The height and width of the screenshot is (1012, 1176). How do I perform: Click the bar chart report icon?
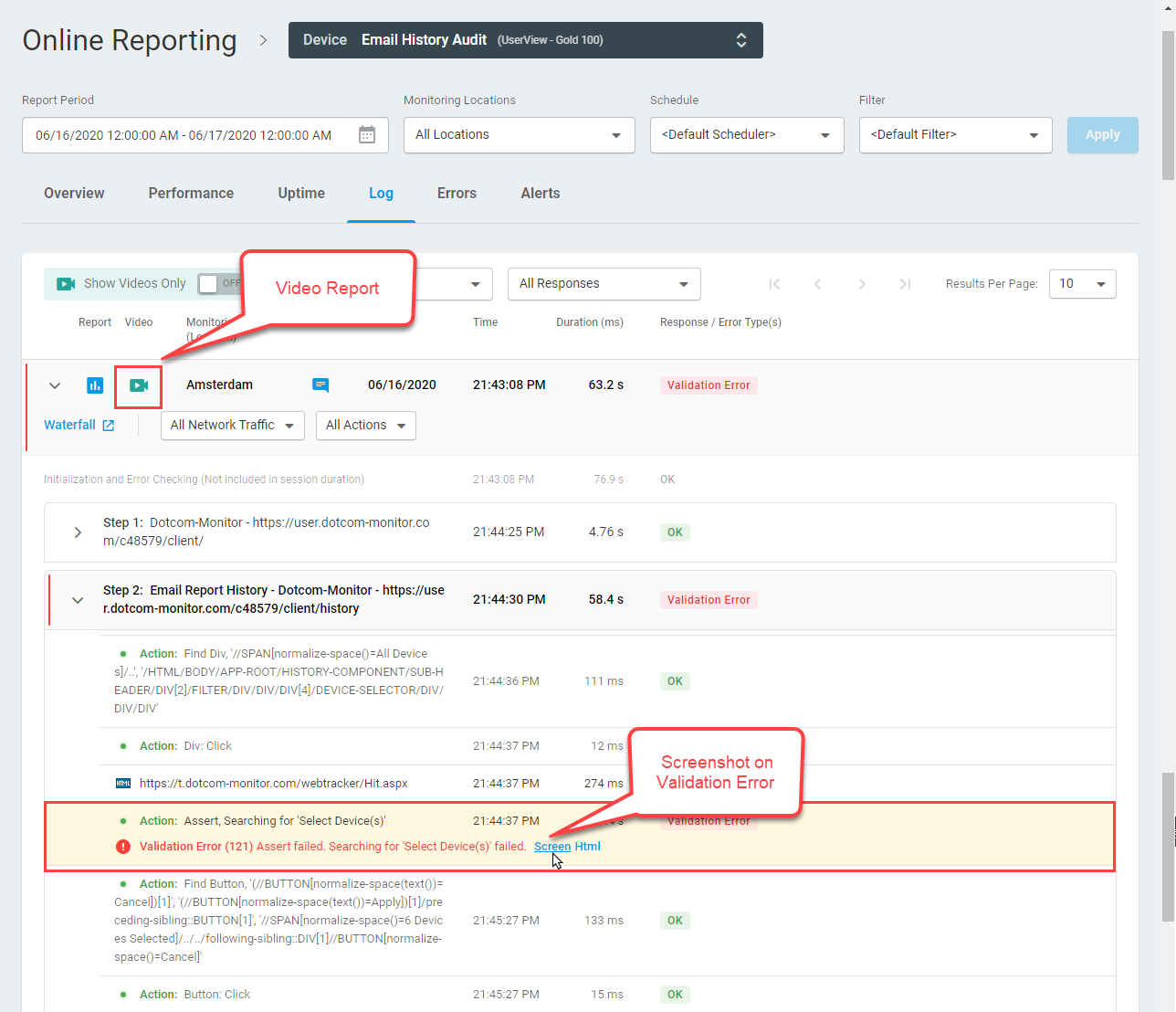pyautogui.click(x=95, y=385)
